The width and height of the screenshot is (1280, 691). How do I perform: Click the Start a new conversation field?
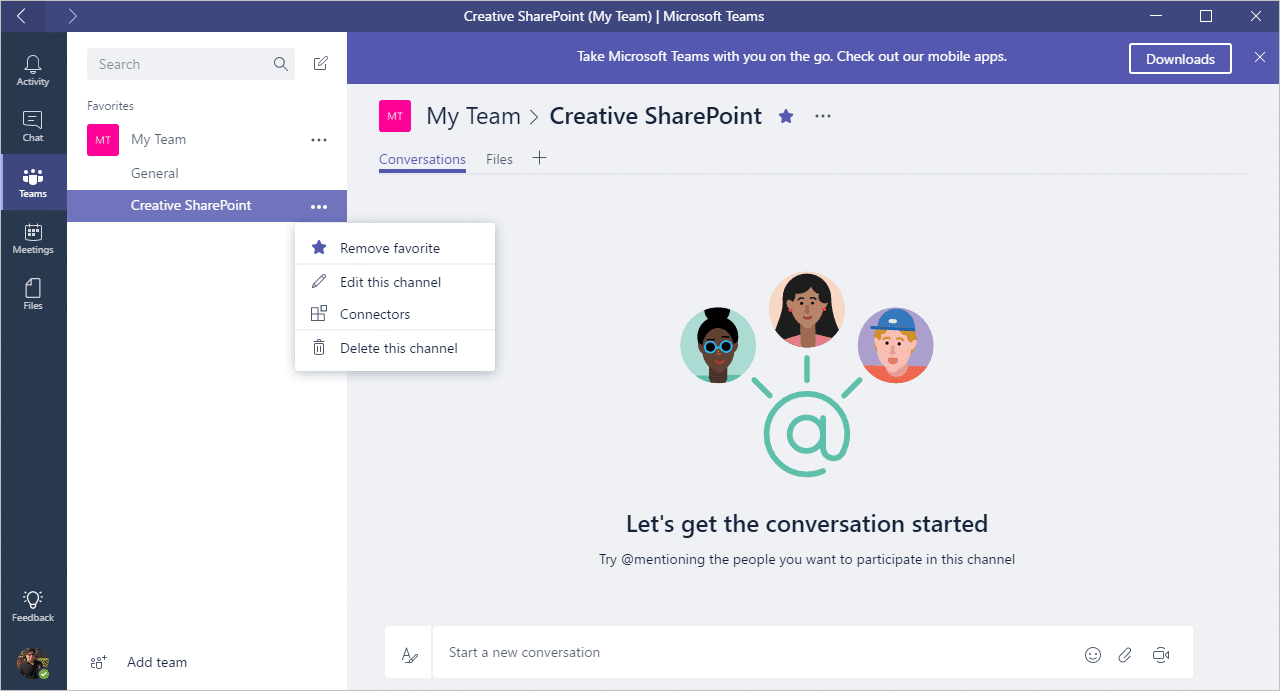pos(760,653)
